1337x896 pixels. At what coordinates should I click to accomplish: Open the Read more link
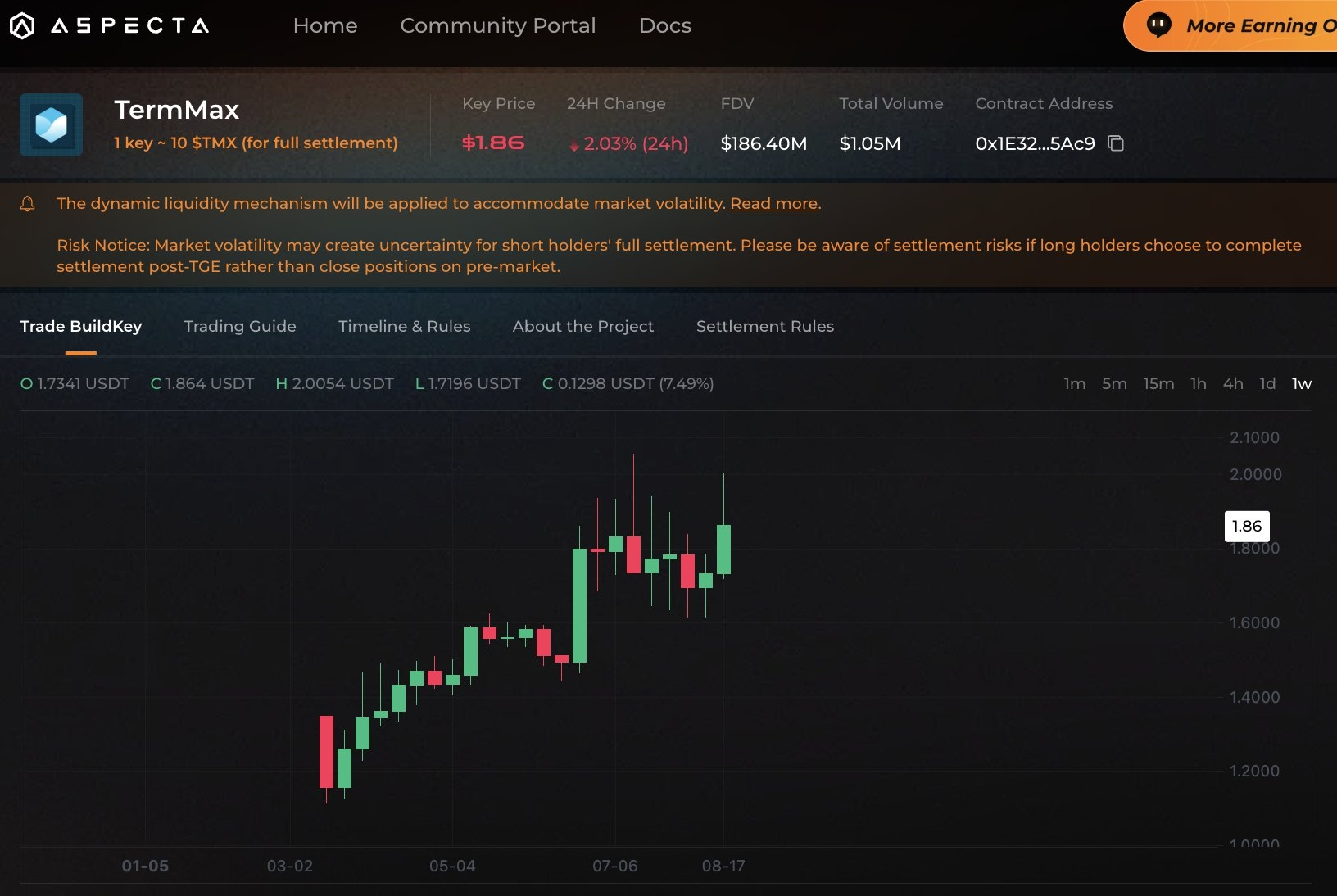tap(774, 203)
